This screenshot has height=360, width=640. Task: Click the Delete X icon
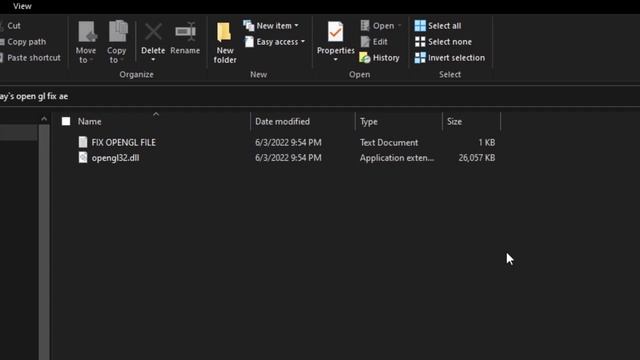(153, 32)
